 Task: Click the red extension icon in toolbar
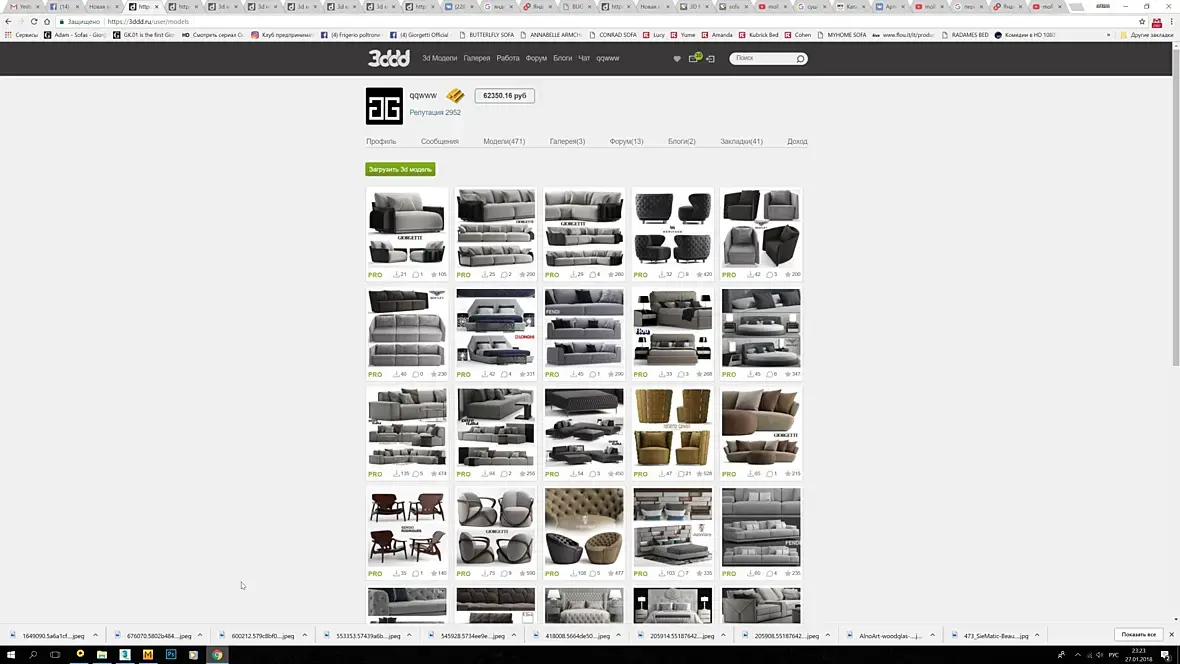(x=1157, y=23)
